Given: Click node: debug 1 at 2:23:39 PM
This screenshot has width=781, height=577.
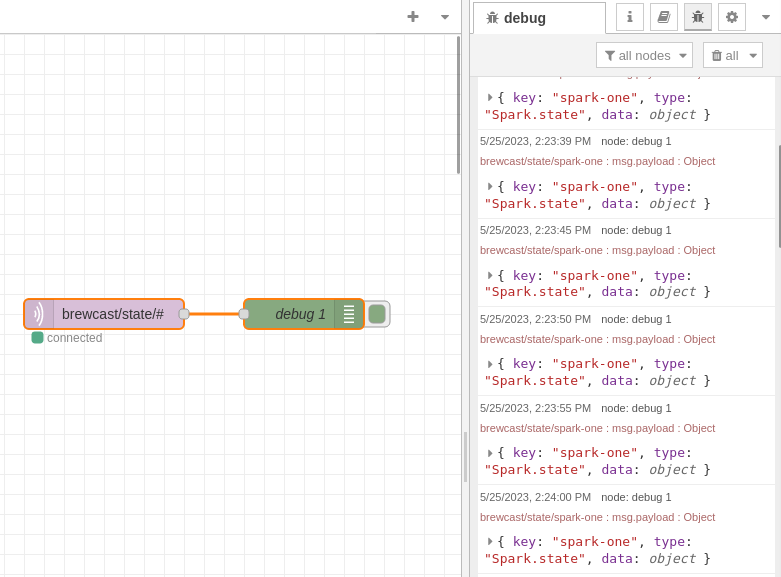Looking at the screenshot, I should [636, 142].
